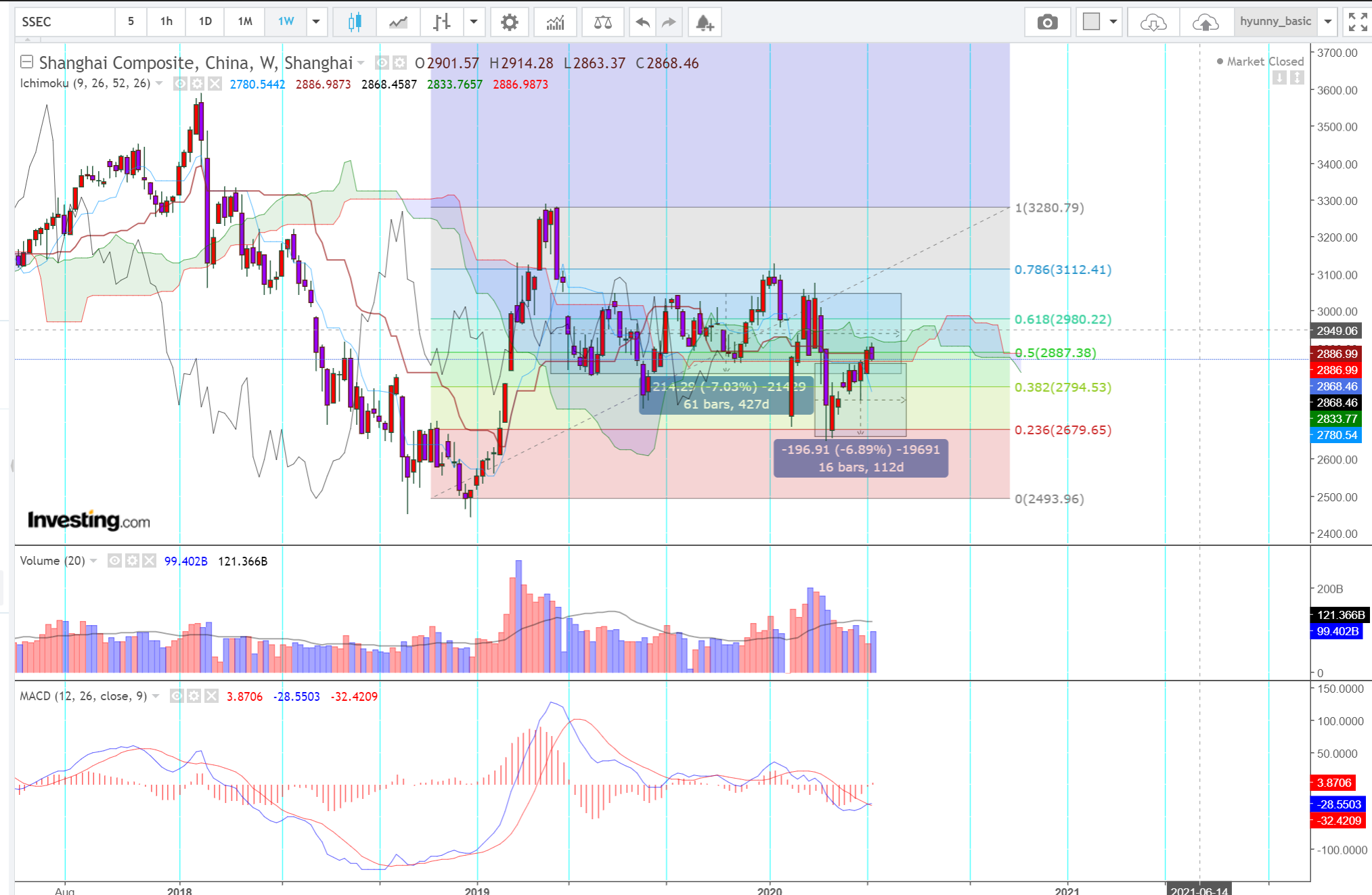1372x895 pixels.
Task: Collapse the Shanghai Composite legend box
Action: (x=26, y=62)
